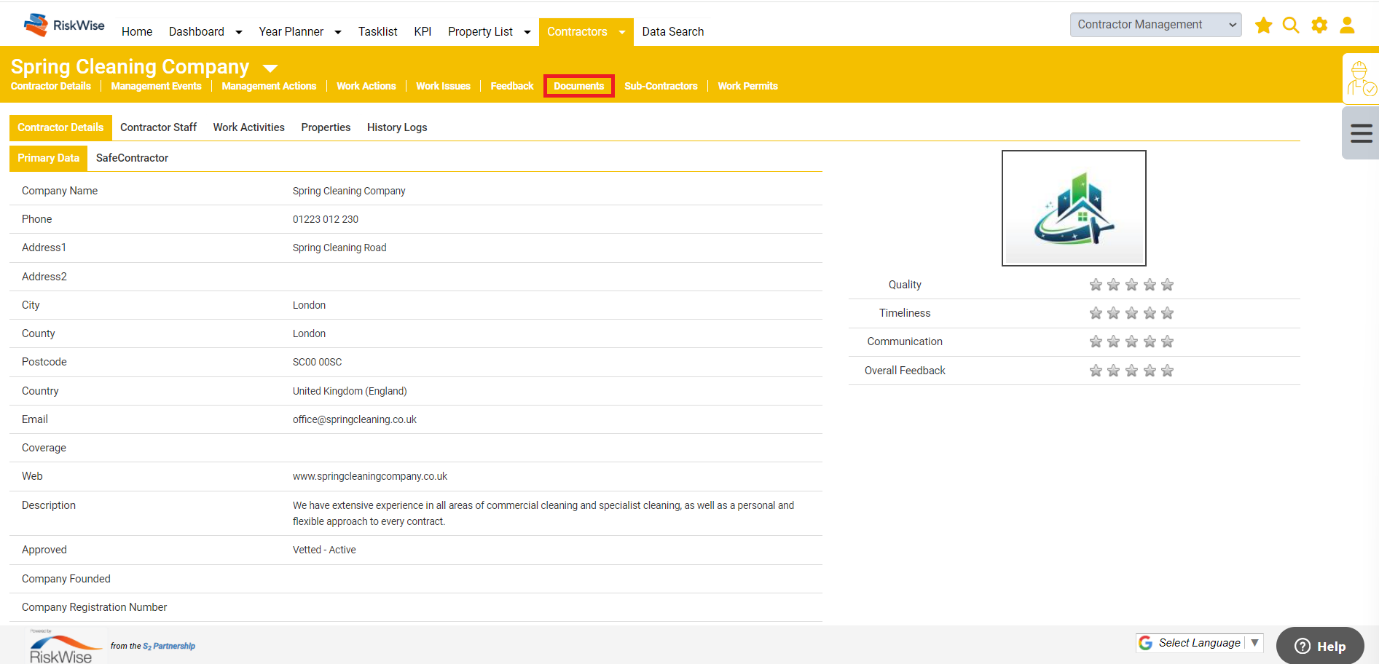Rate Timeliness with the third star
The width and height of the screenshot is (1379, 664).
[x=1131, y=313]
